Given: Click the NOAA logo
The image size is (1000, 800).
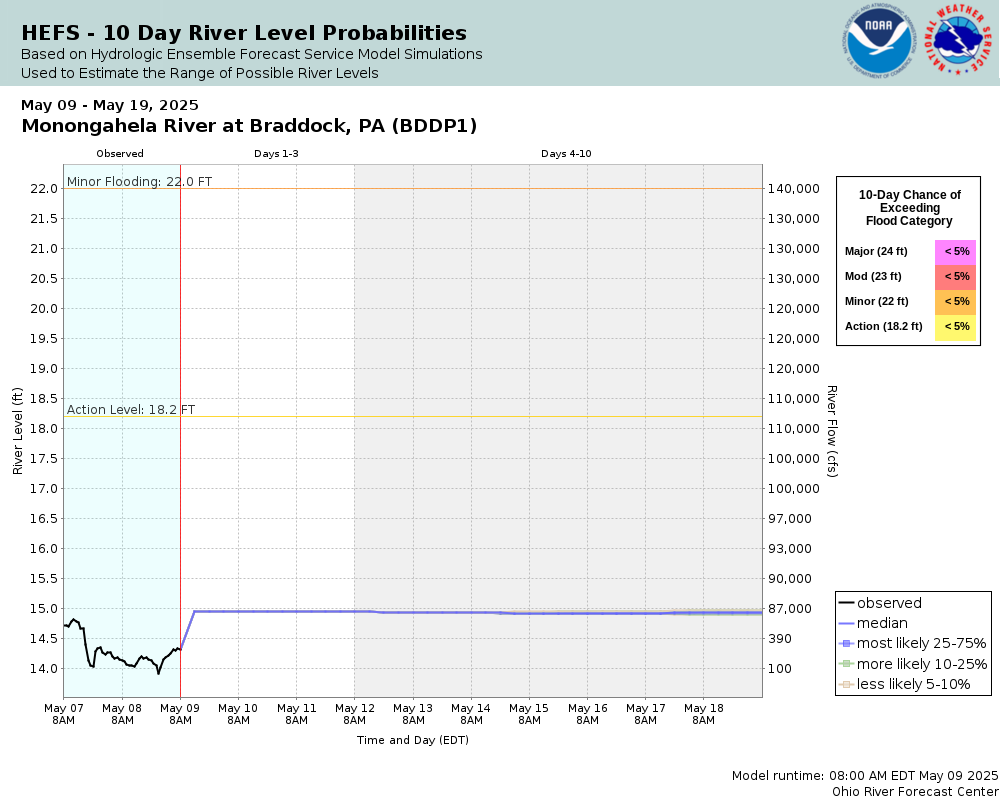Looking at the screenshot, I should coord(879,42).
